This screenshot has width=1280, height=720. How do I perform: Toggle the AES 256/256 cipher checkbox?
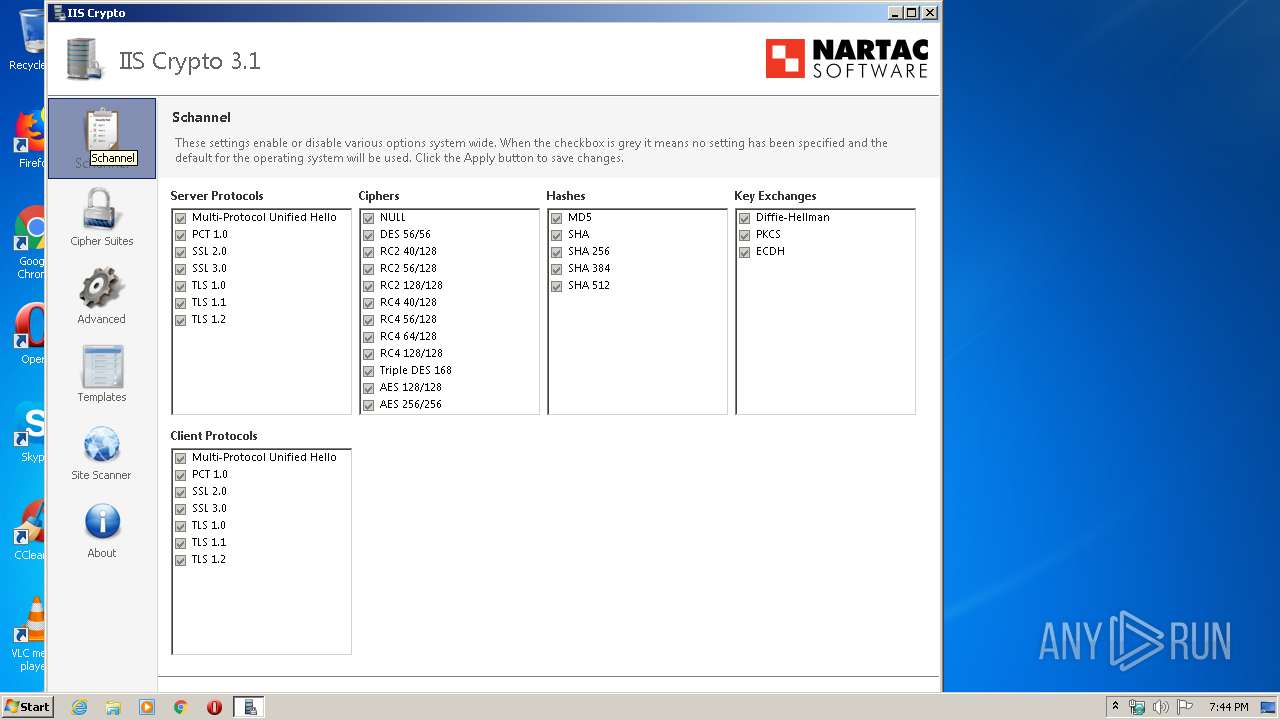pos(369,405)
